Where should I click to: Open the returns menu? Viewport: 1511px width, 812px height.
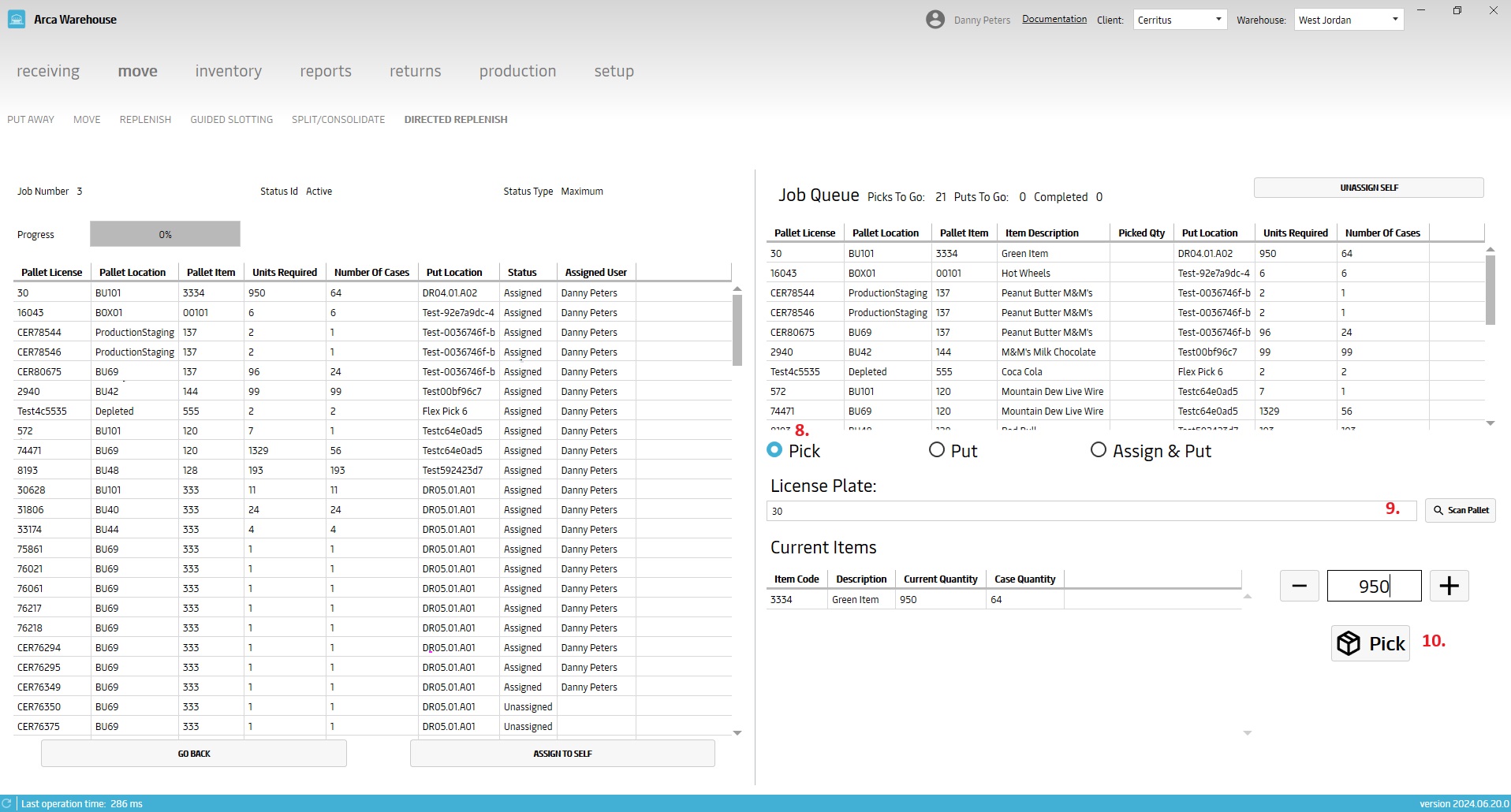tap(416, 71)
